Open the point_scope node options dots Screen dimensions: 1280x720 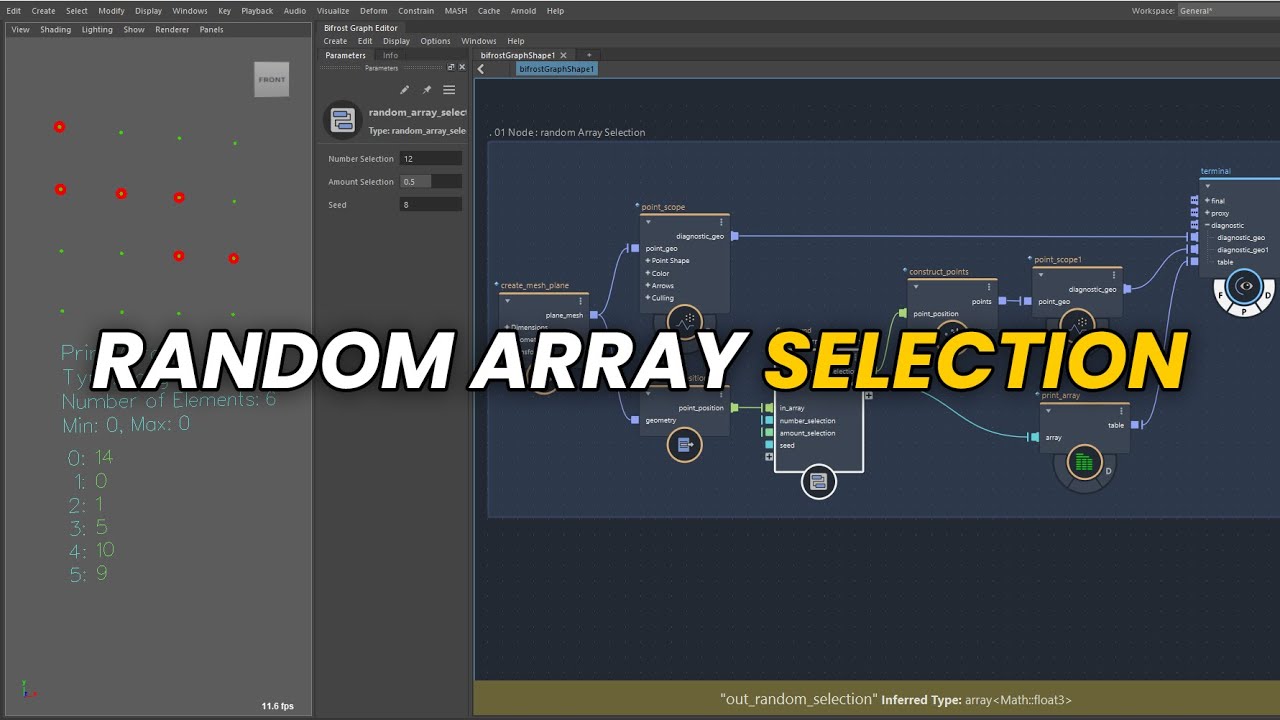(721, 223)
